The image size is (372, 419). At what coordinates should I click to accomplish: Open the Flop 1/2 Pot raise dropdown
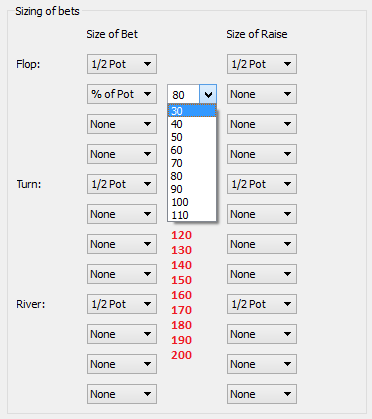point(262,64)
